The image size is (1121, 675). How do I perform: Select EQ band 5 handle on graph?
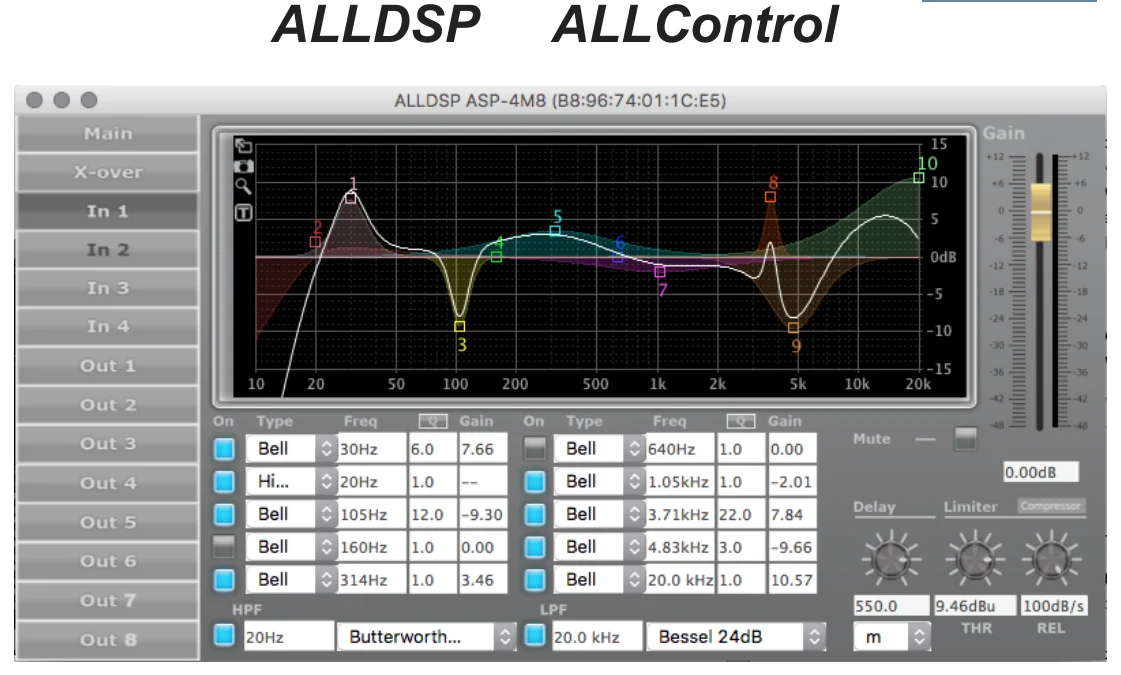(x=555, y=230)
